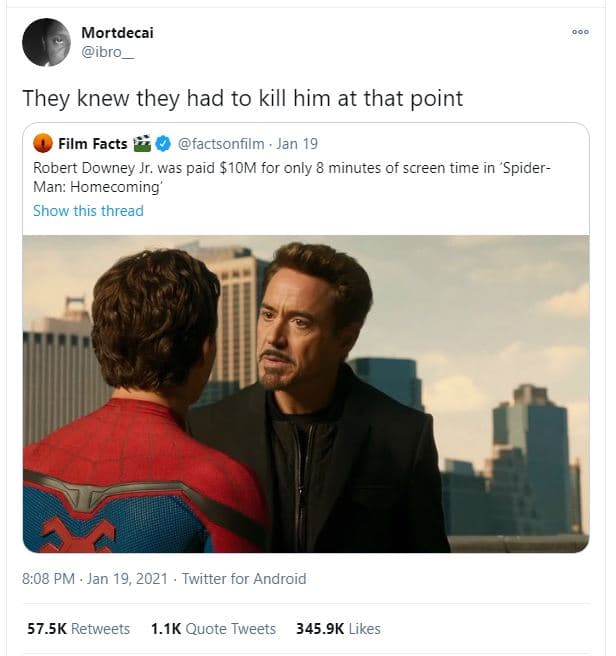Click the @ibro_ handle
The height and width of the screenshot is (656, 616).
(106, 52)
